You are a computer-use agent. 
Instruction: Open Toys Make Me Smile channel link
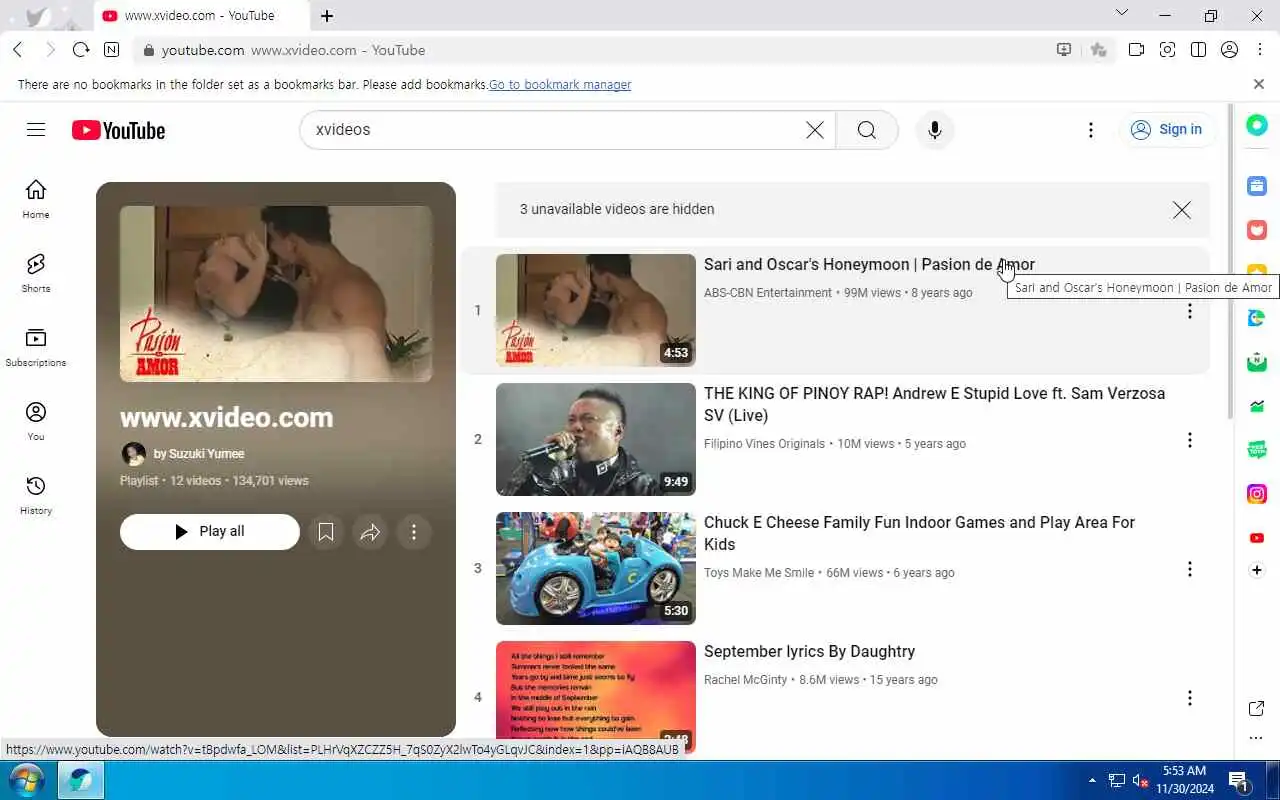coord(759,573)
